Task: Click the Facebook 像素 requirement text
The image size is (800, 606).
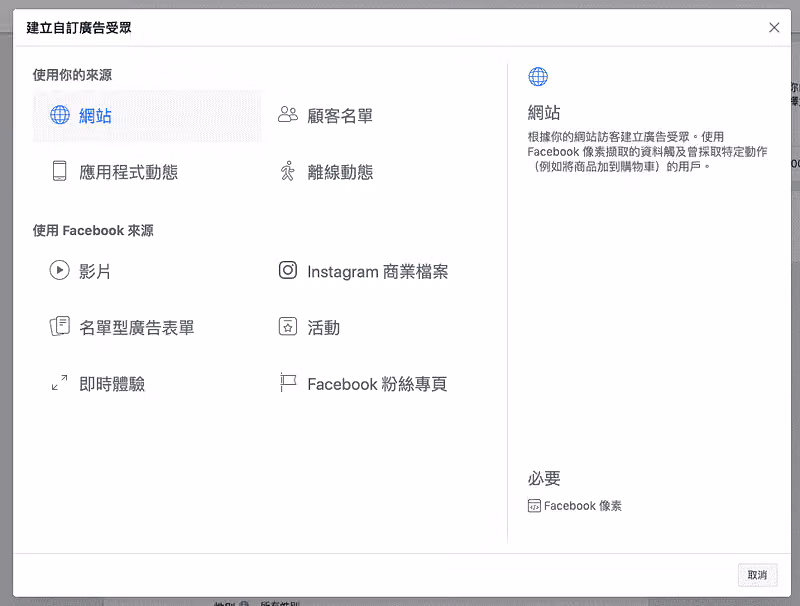Action: 583,506
